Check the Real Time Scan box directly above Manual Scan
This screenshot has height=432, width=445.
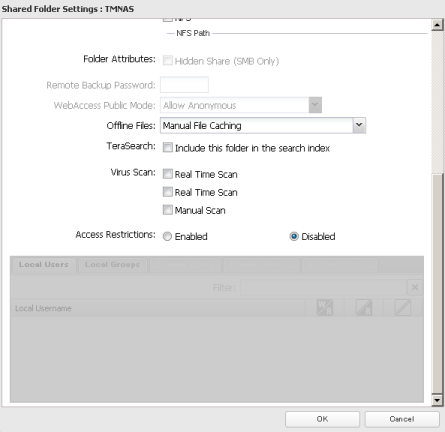point(168,192)
